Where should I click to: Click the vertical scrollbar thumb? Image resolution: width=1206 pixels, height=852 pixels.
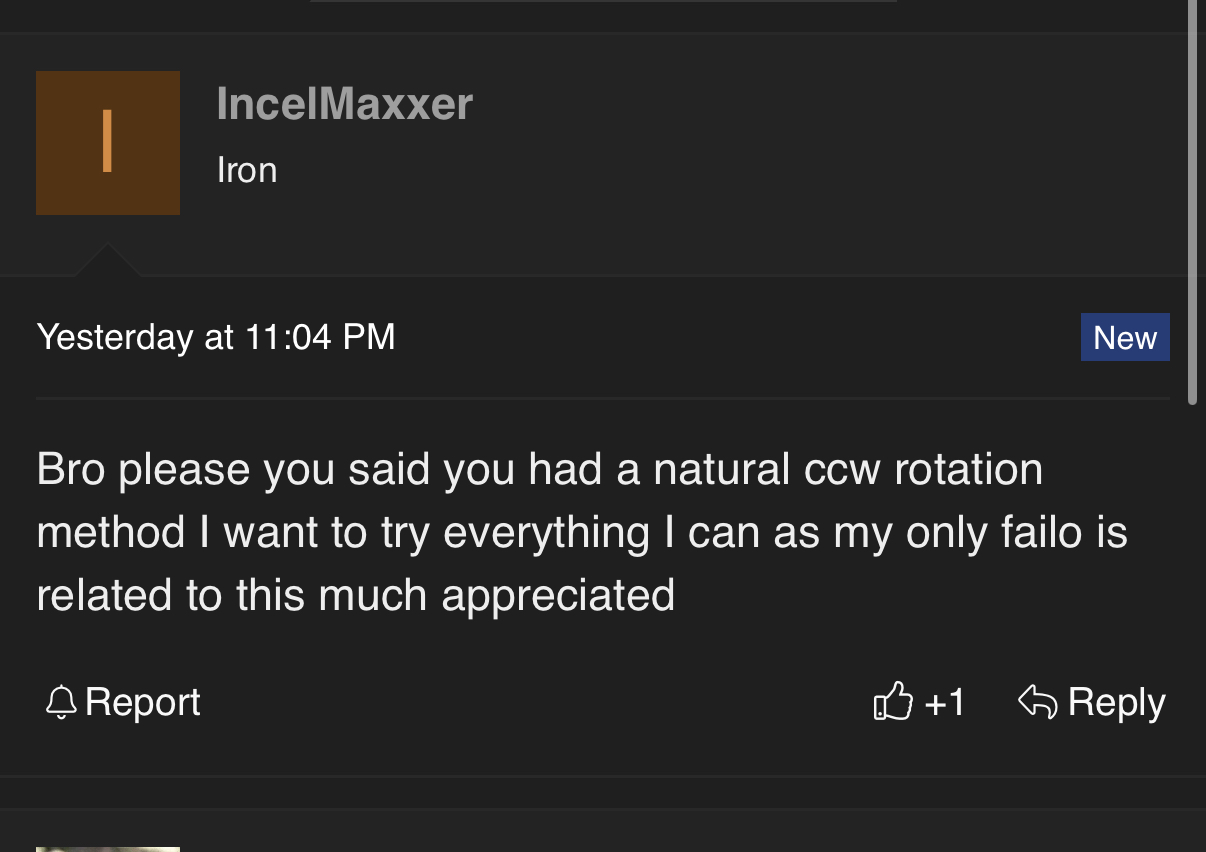pyautogui.click(x=1192, y=200)
